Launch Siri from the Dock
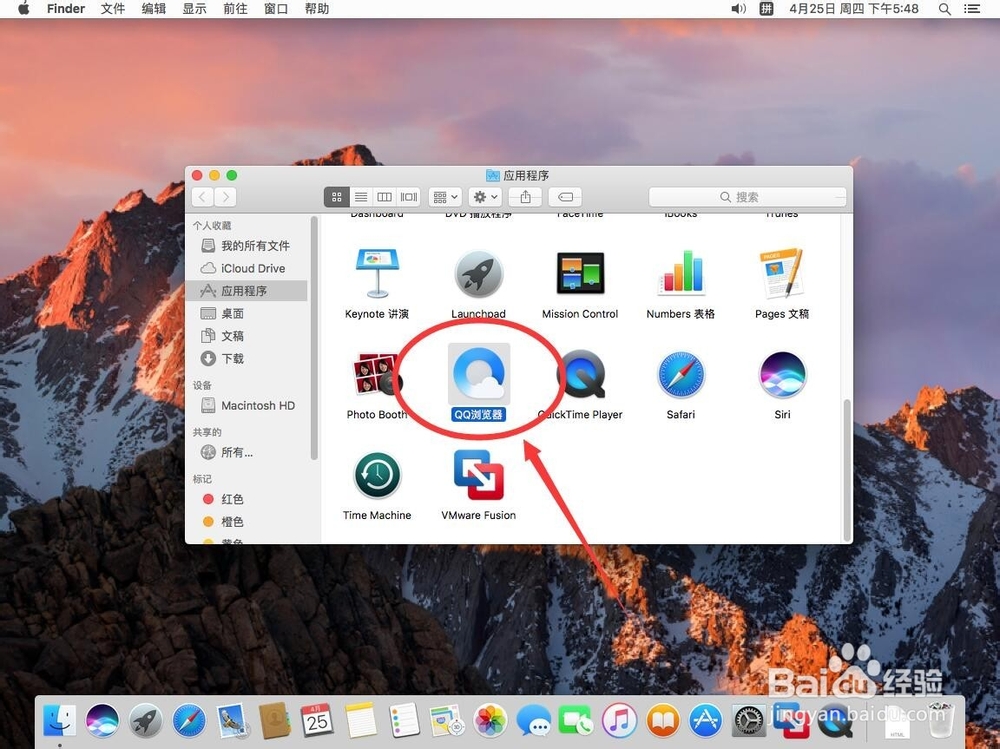 [102, 721]
